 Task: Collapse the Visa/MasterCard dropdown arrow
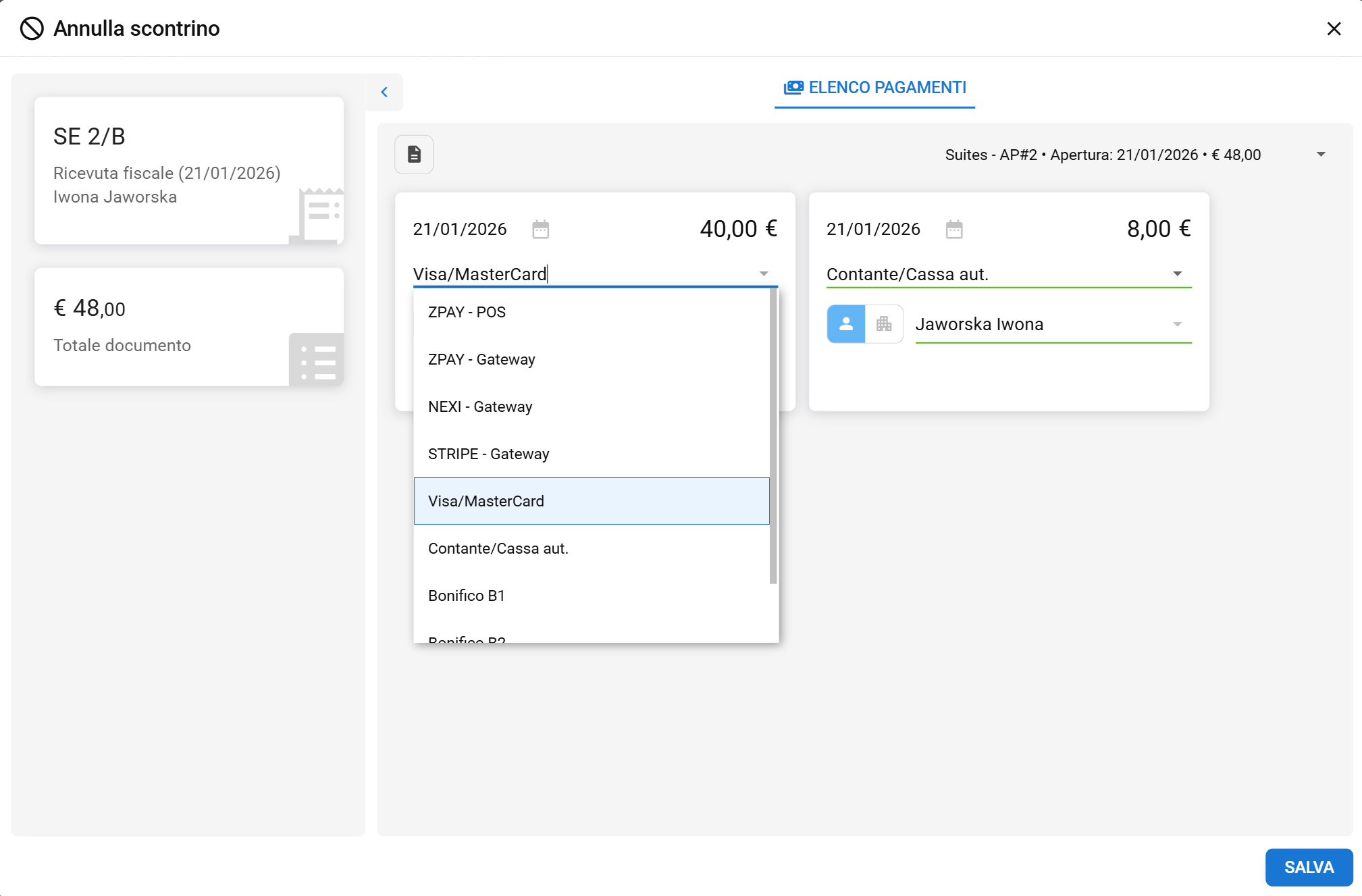click(764, 274)
